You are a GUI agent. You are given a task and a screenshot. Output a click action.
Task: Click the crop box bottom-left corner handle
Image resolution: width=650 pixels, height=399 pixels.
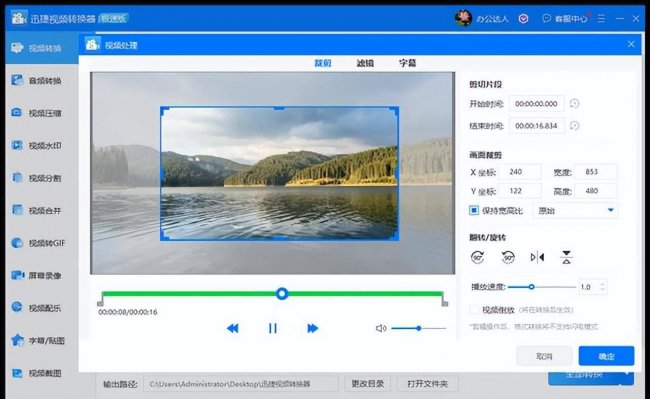coord(164,236)
